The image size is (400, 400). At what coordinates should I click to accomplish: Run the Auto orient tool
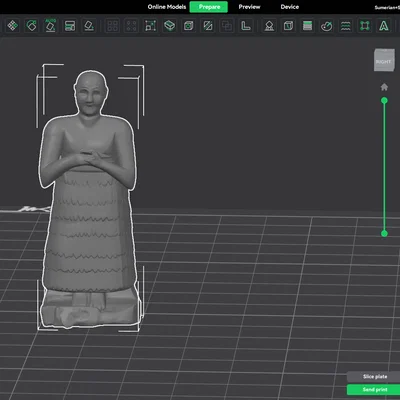coord(50,26)
